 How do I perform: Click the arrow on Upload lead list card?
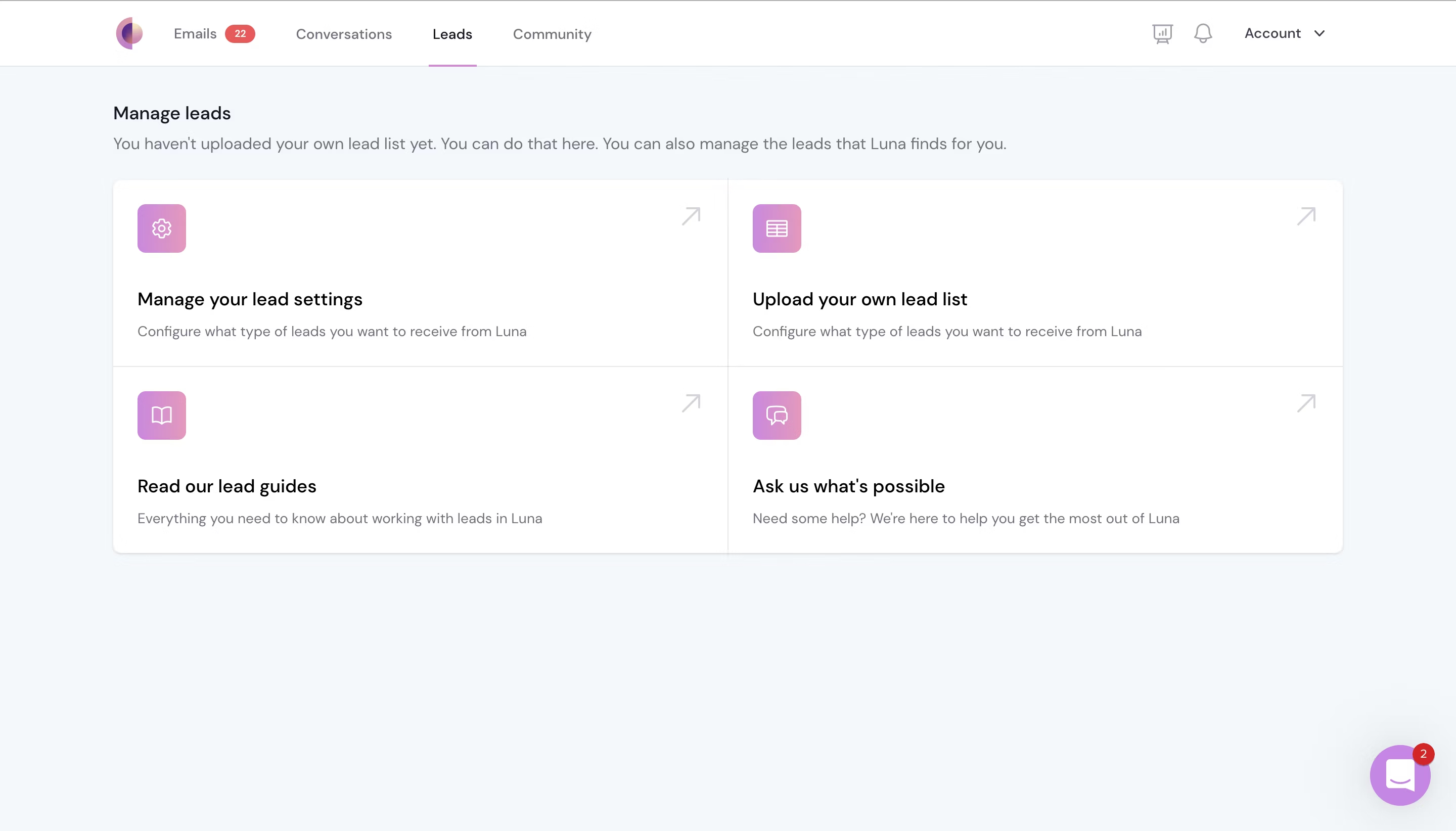pyautogui.click(x=1306, y=217)
